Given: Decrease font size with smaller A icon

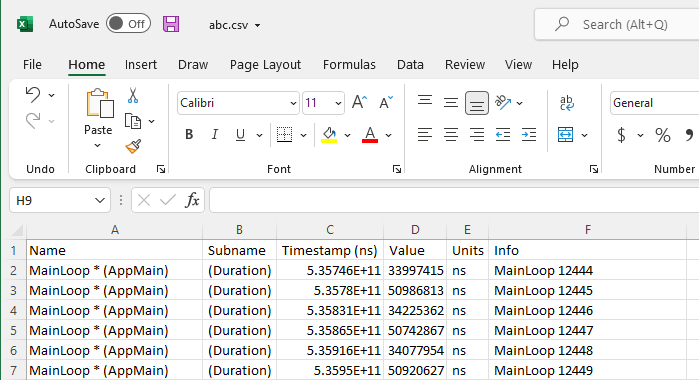Looking at the screenshot, I should [386, 103].
